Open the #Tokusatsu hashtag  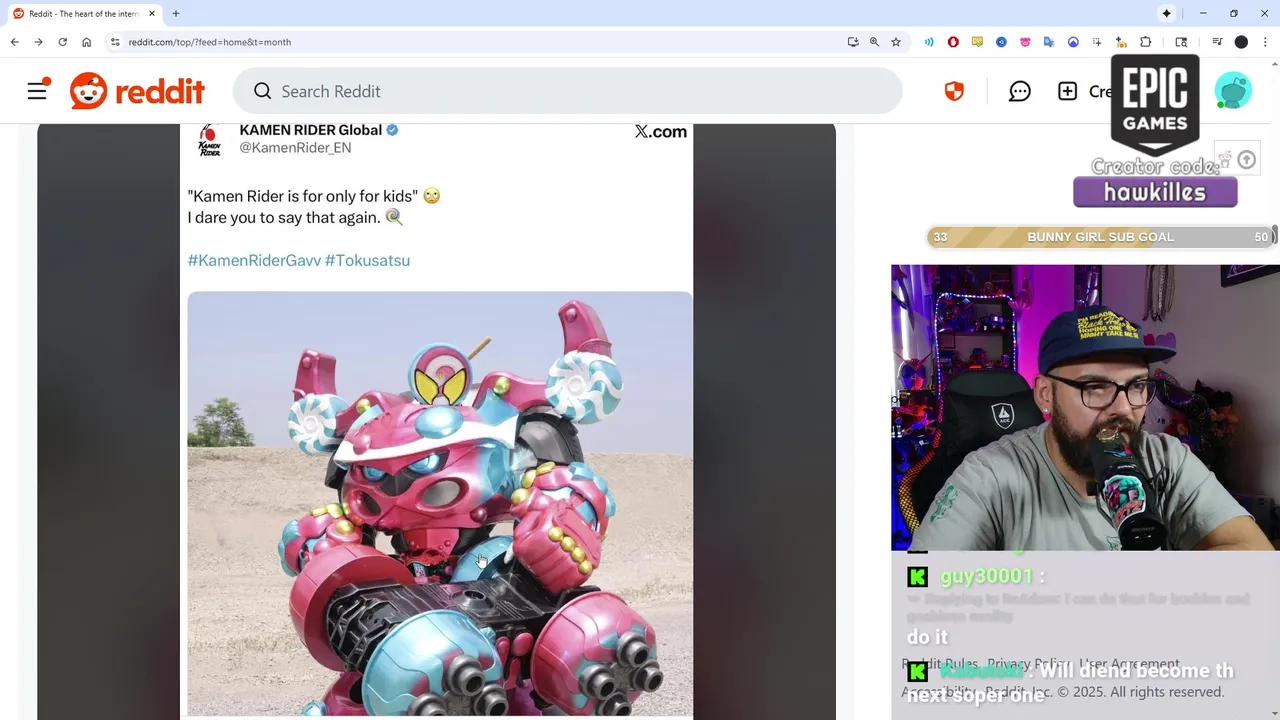pyautogui.click(x=367, y=260)
